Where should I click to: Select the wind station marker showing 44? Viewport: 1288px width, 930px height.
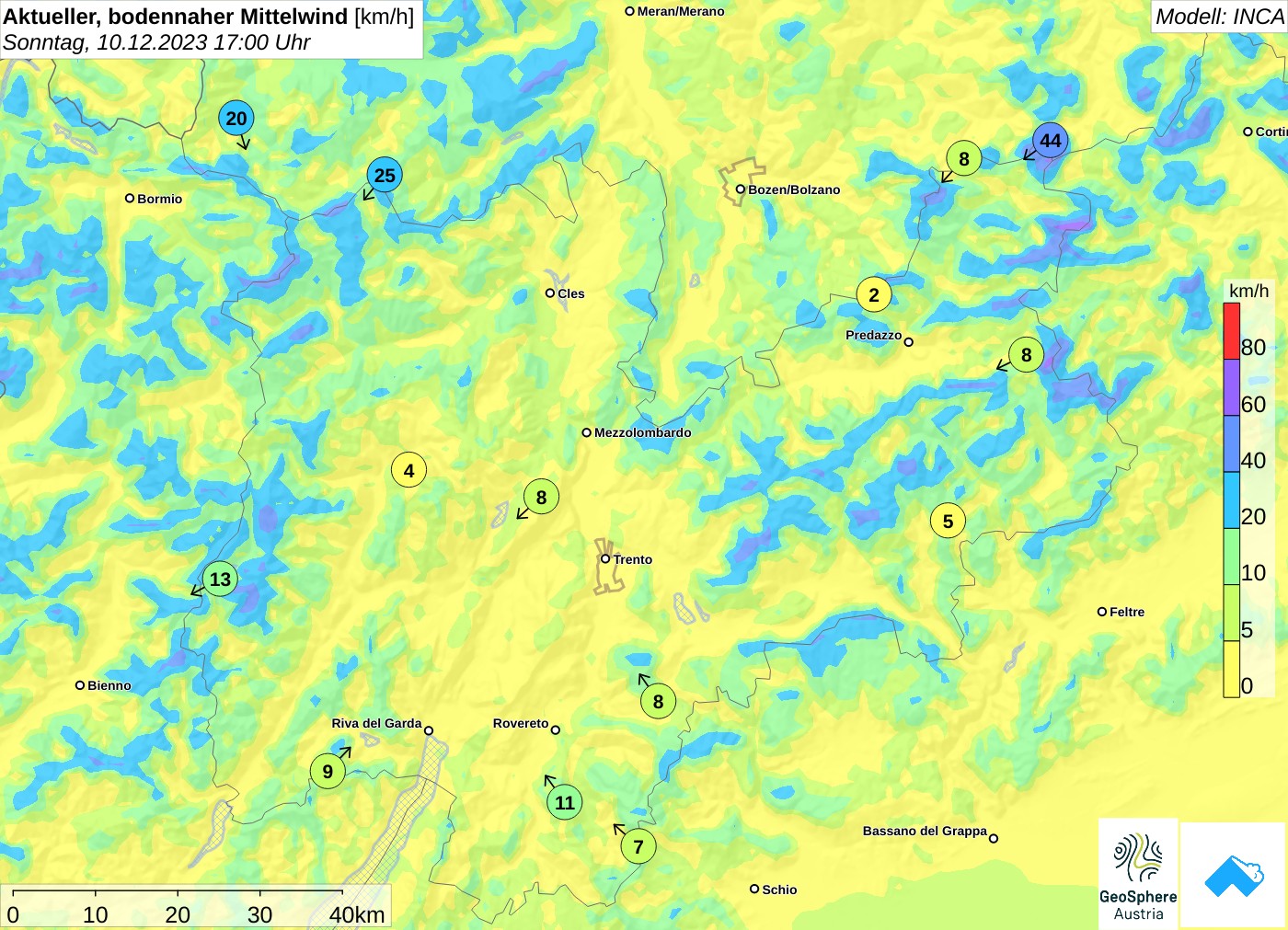coord(1050,141)
